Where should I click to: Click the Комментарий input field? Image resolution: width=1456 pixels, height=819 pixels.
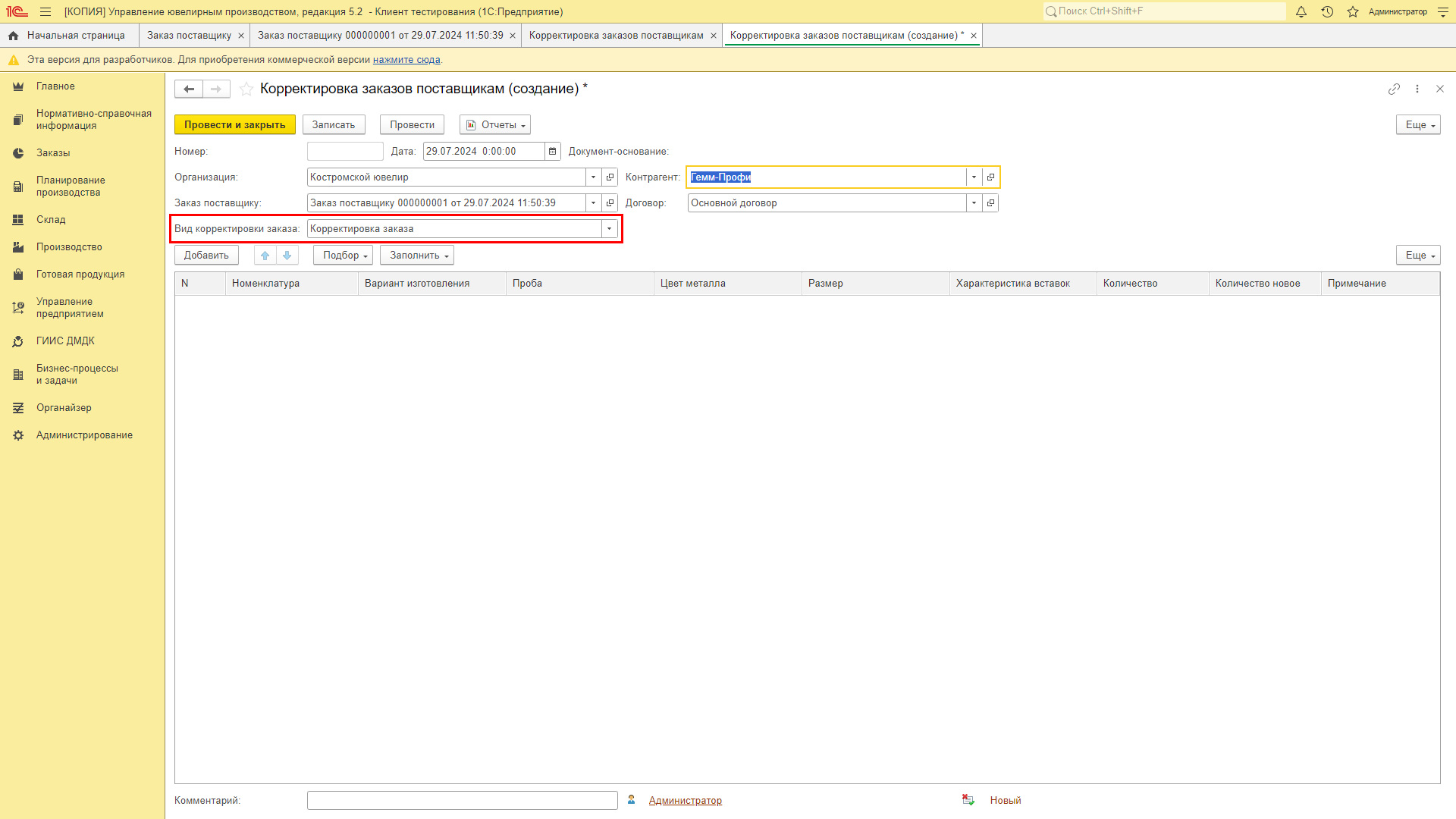point(463,800)
